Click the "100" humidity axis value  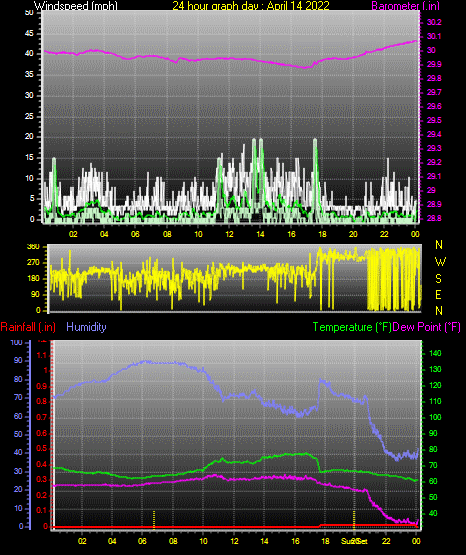click(x=16, y=342)
